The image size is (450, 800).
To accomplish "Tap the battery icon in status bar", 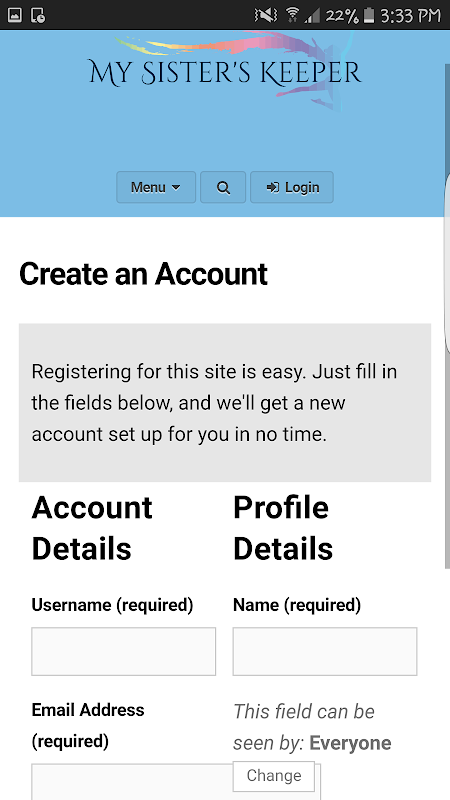I will click(369, 15).
